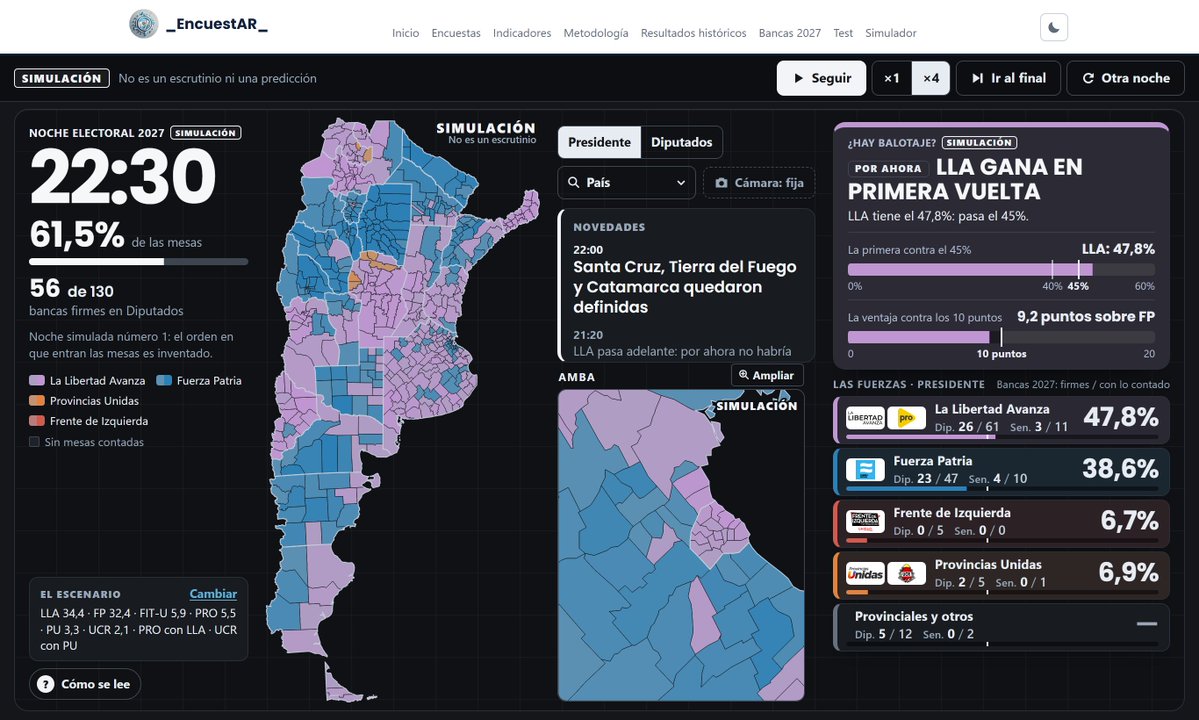This screenshot has width=1199, height=720.
Task: Click the EncuestAR round logo icon
Action: (x=144, y=24)
